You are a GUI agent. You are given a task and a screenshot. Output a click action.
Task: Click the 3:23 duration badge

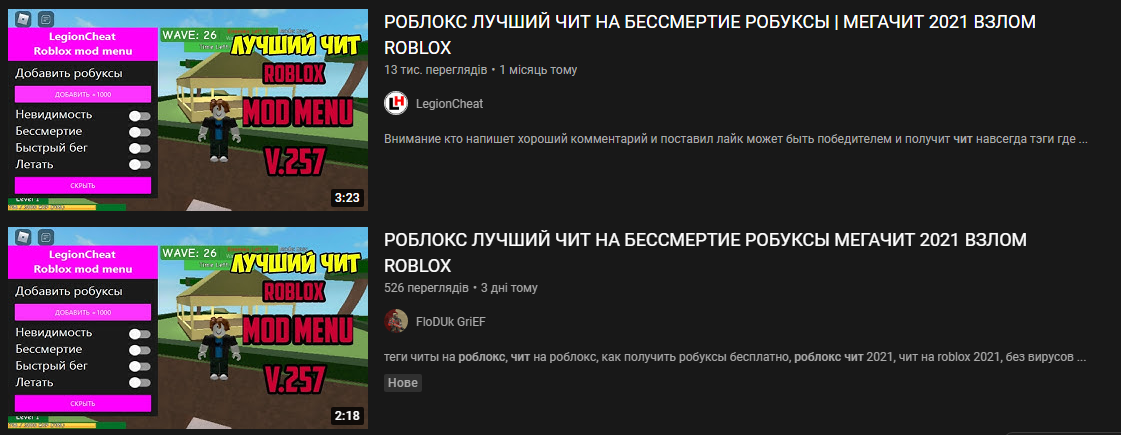click(347, 197)
